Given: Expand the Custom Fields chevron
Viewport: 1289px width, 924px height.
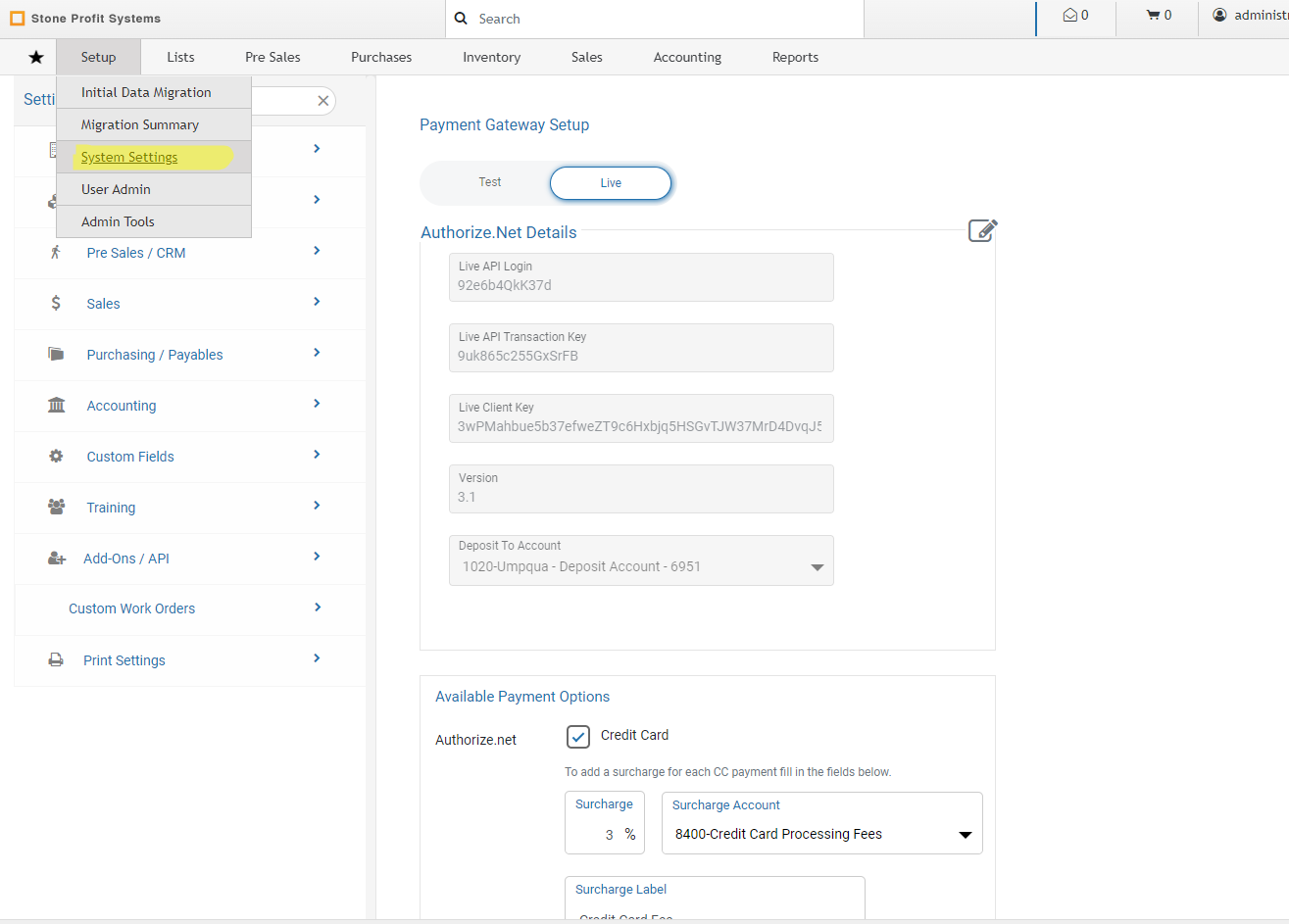Looking at the screenshot, I should click(317, 455).
